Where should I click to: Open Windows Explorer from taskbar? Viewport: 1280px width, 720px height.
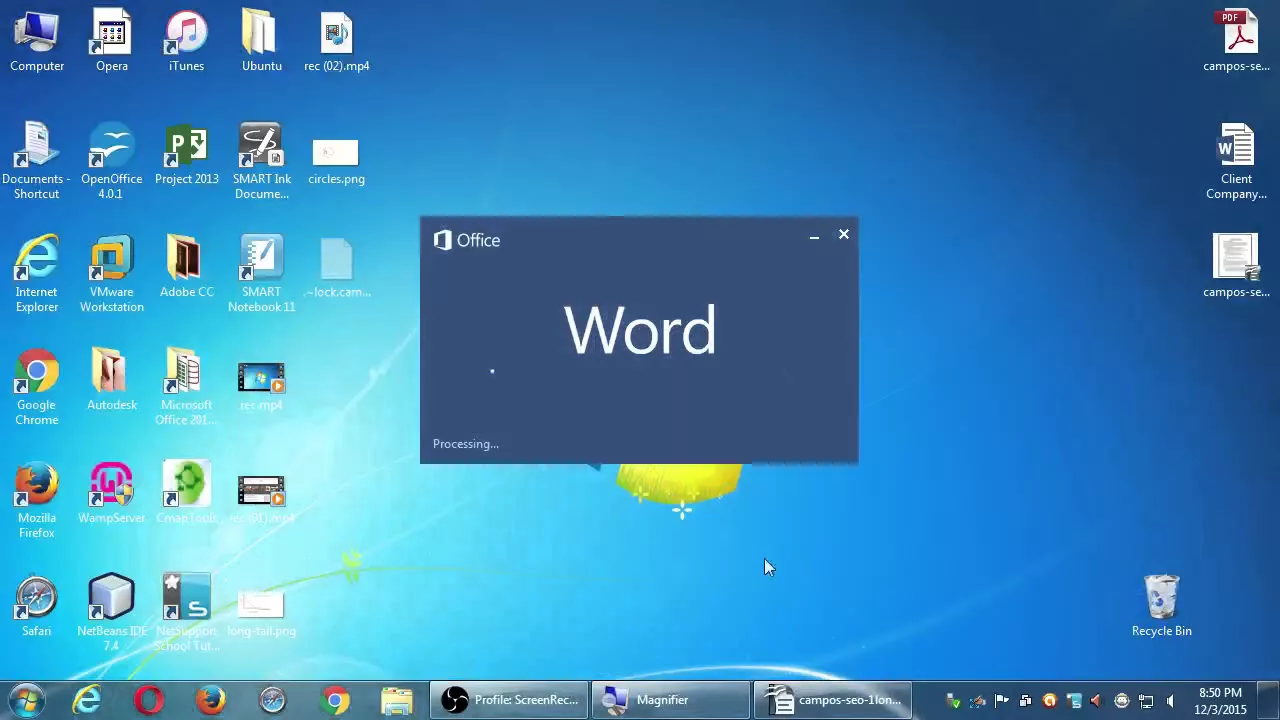(x=397, y=700)
